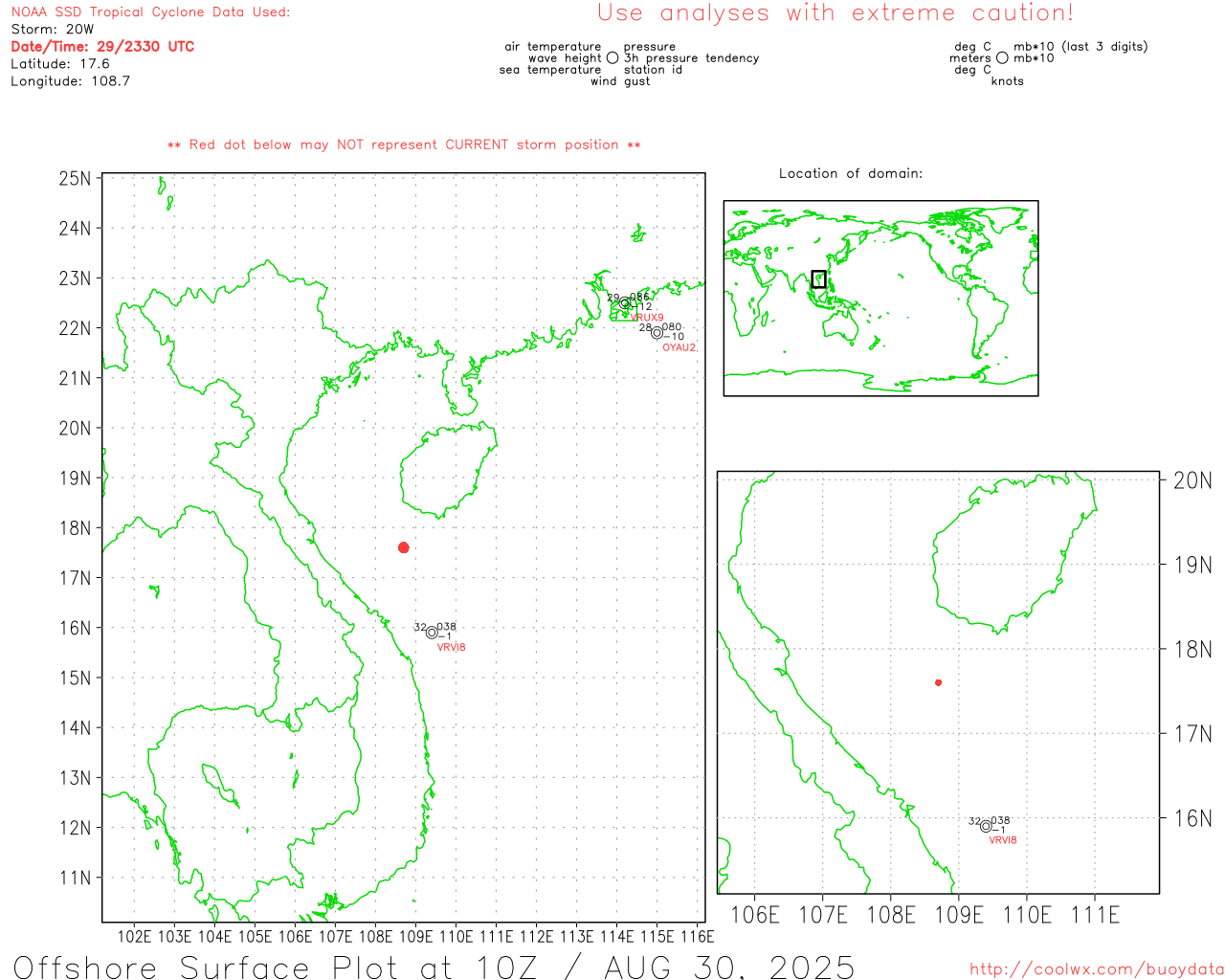
Task: Click the 'Offshore Surface Plot at 10Z' title
Action: tap(434, 967)
